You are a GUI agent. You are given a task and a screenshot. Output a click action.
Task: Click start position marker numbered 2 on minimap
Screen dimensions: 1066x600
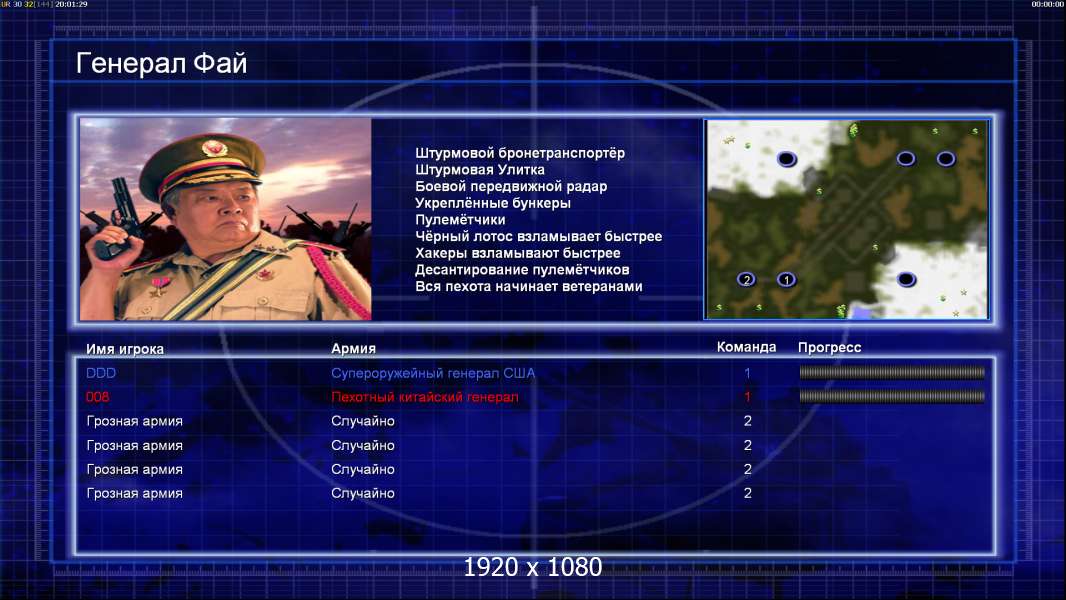746,279
